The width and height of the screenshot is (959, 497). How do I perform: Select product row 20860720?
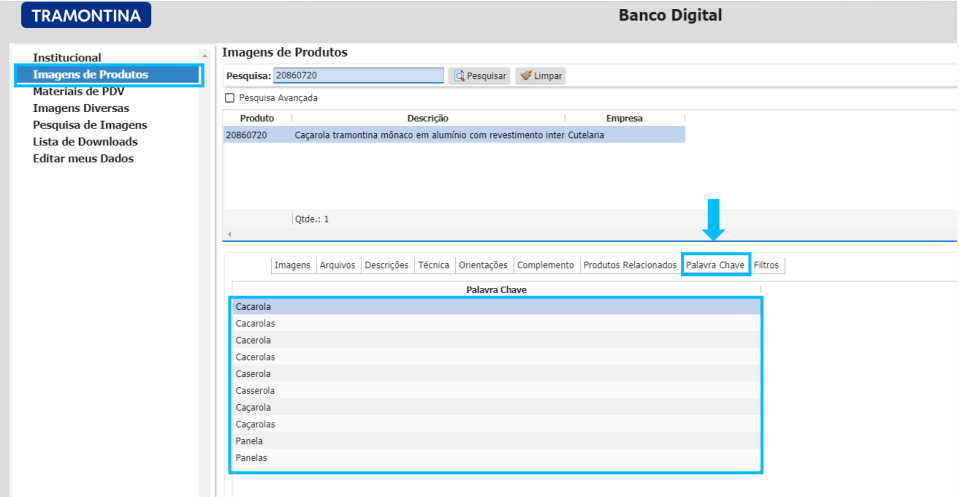pos(454,135)
